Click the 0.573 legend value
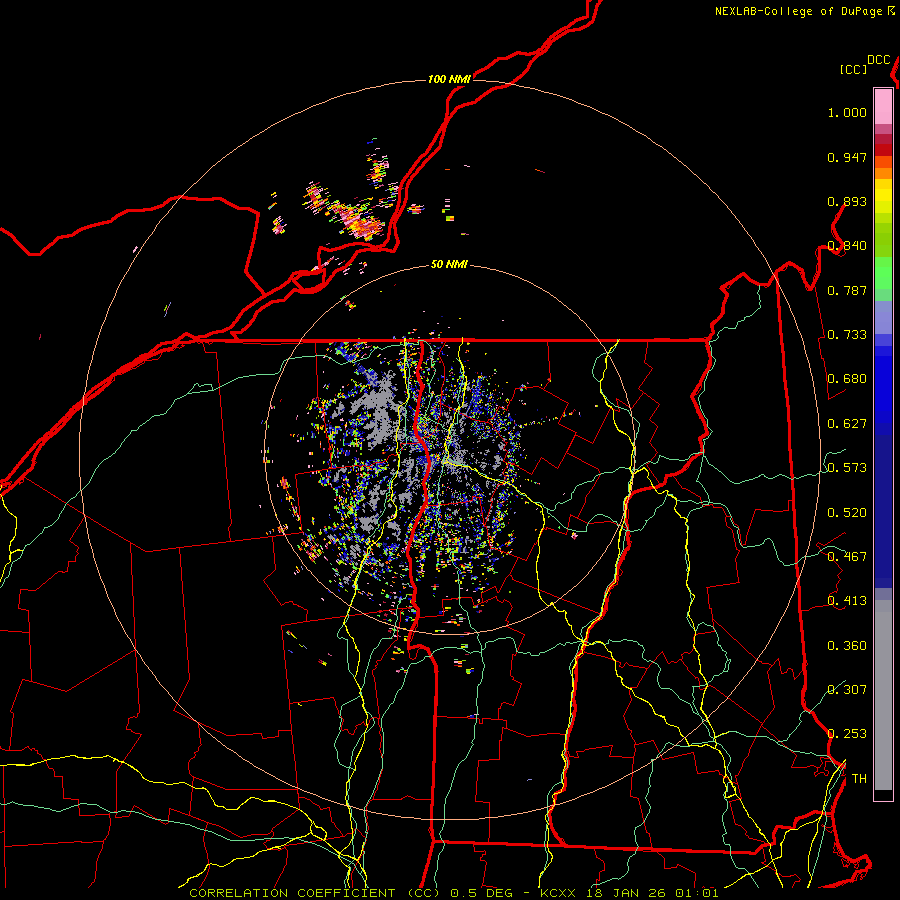Viewport: 900px width, 900px height. (847, 468)
